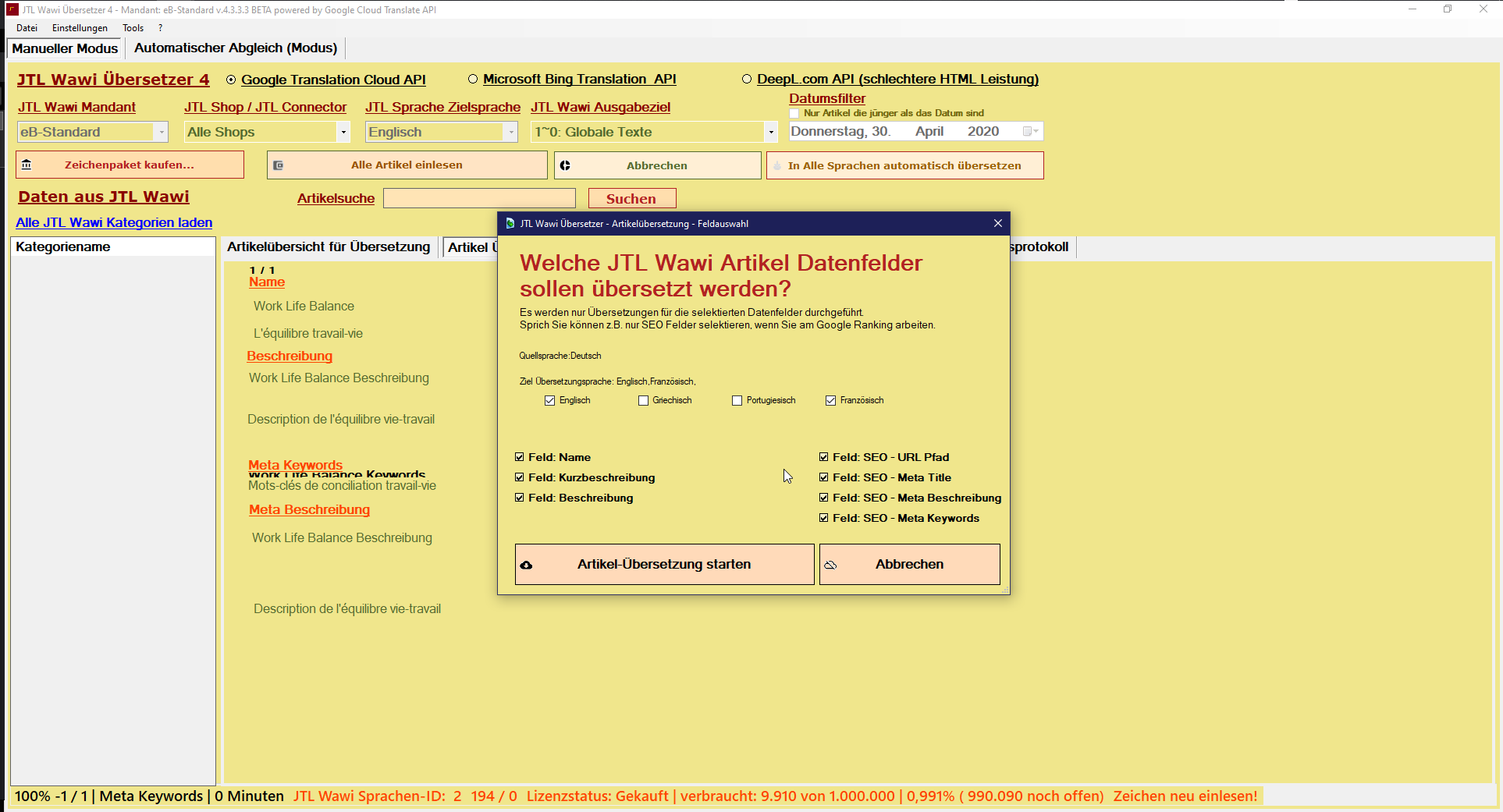Click In Alle Sprachen automatisch übersetzen
The height and width of the screenshot is (812, 1503).
[x=904, y=165]
